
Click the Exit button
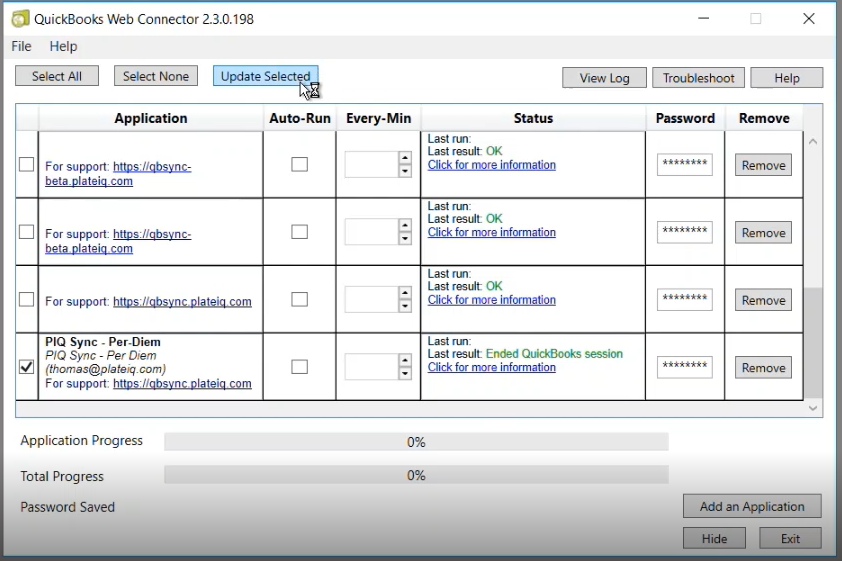tap(790, 538)
